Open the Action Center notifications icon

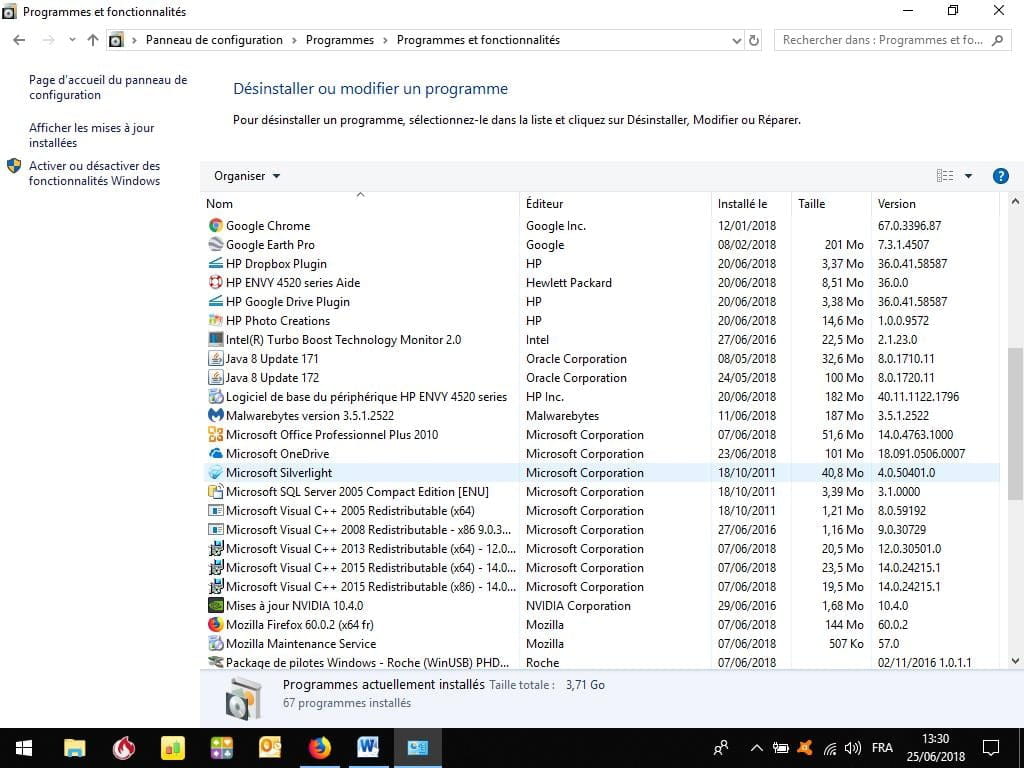(991, 748)
